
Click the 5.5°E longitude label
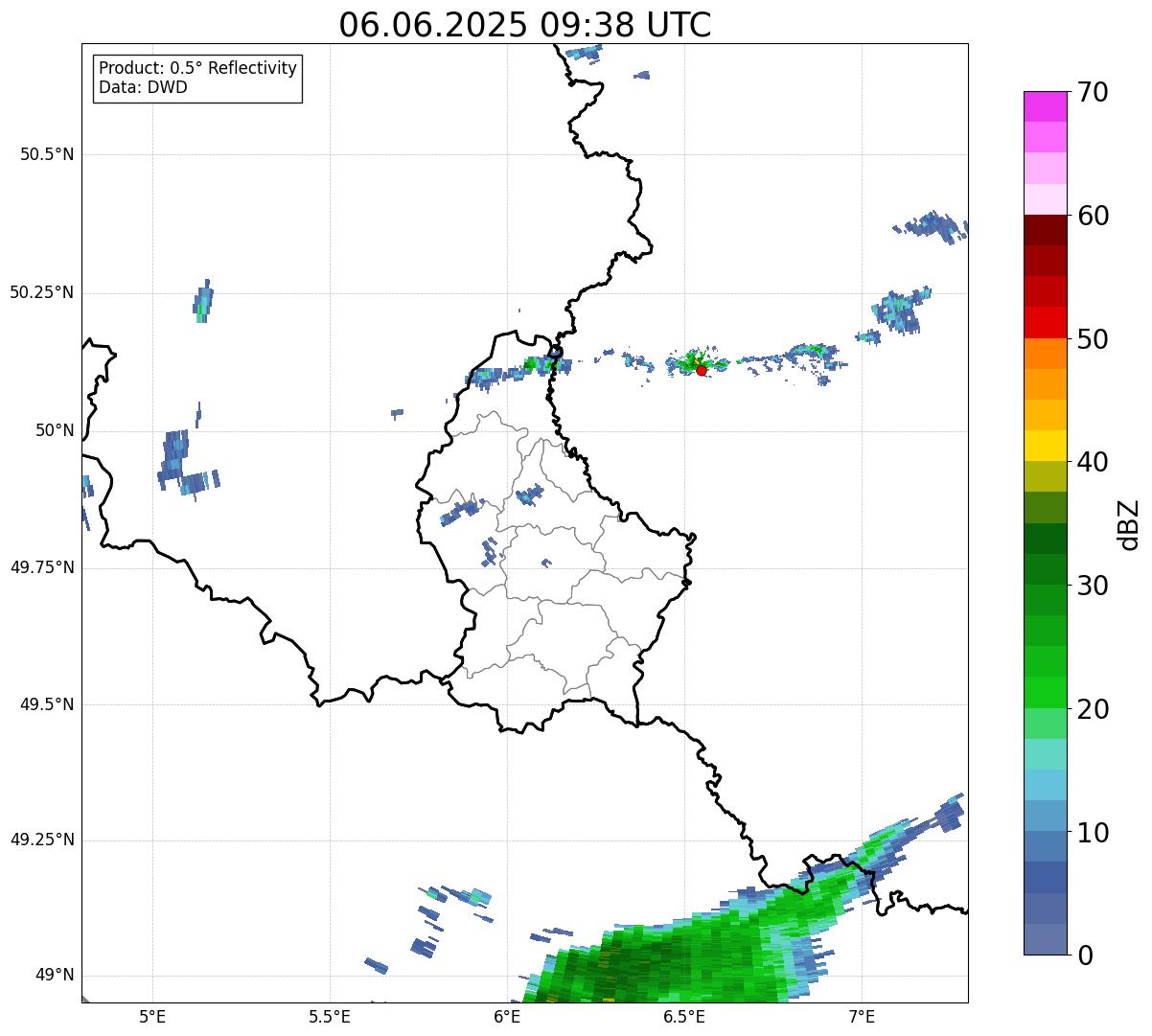330,1016
